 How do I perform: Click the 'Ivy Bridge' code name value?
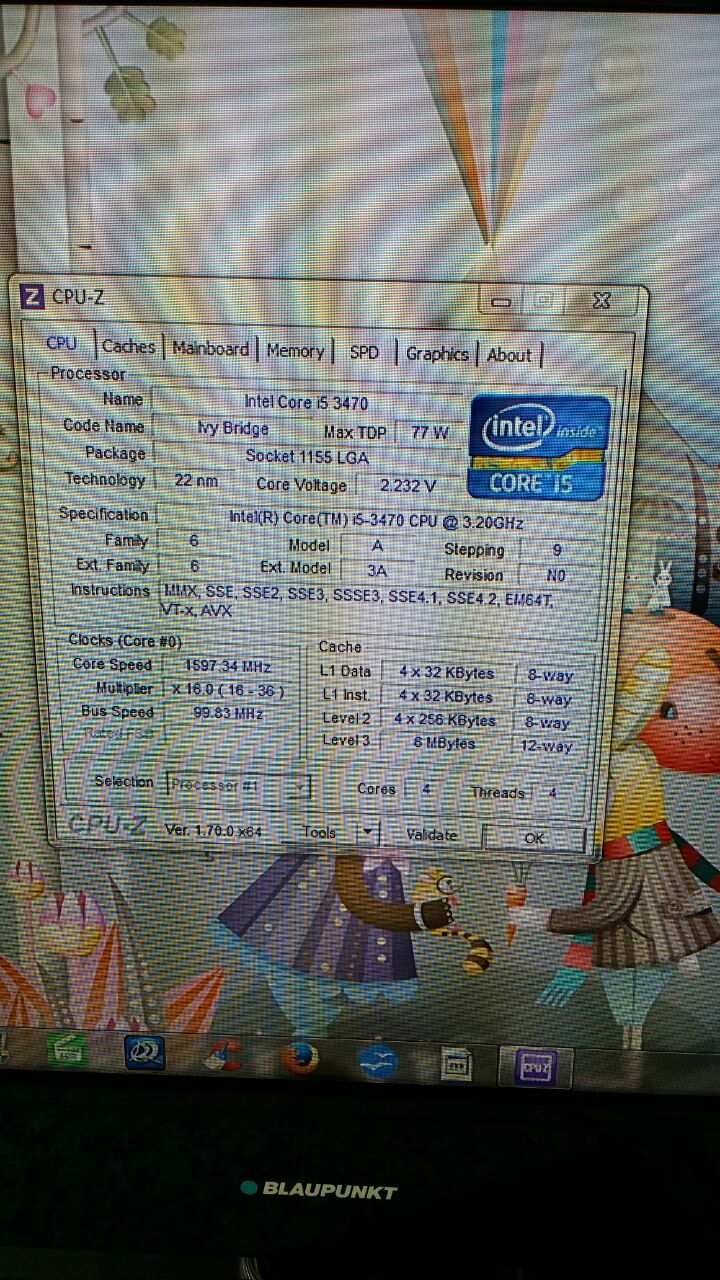pyautogui.click(x=232, y=428)
